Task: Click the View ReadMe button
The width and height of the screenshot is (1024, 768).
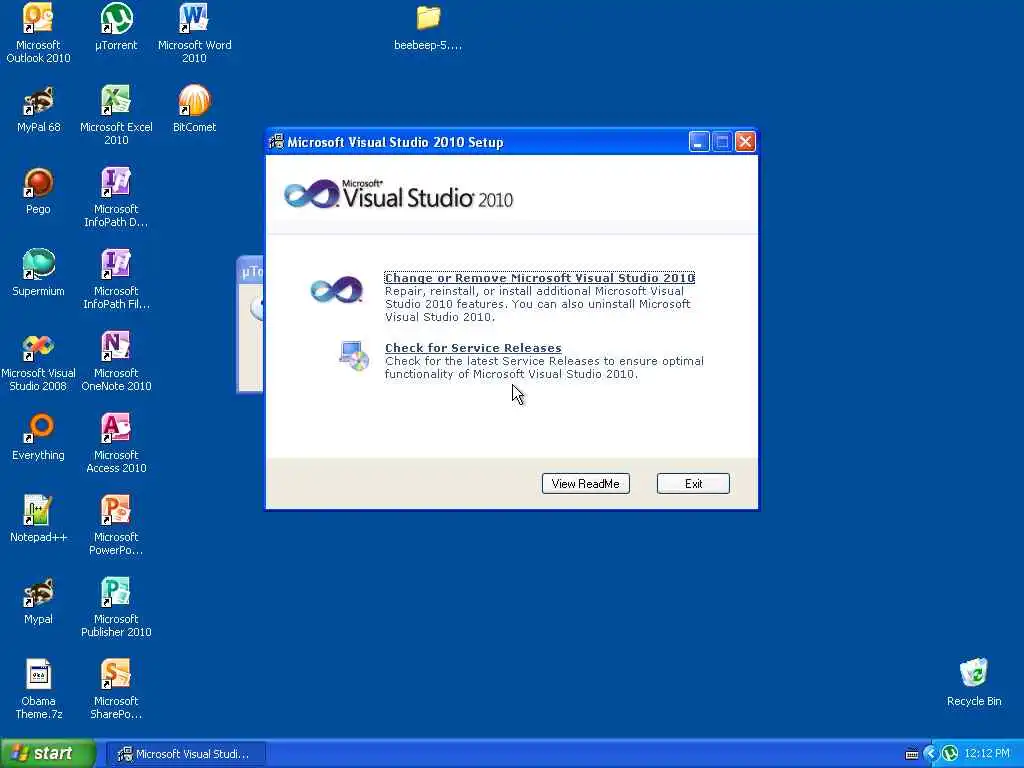Action: click(x=586, y=484)
